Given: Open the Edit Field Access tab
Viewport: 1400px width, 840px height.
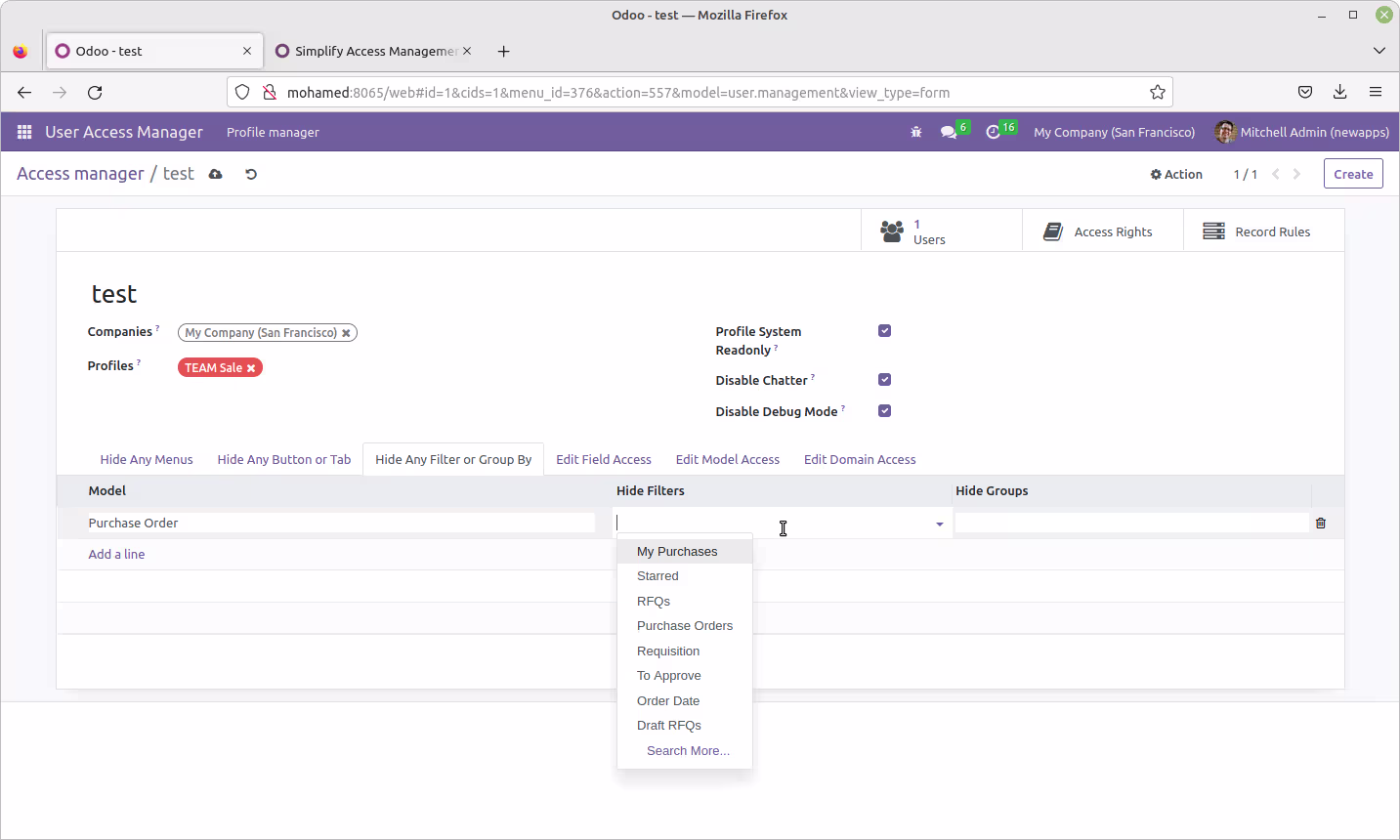Looking at the screenshot, I should [604, 459].
